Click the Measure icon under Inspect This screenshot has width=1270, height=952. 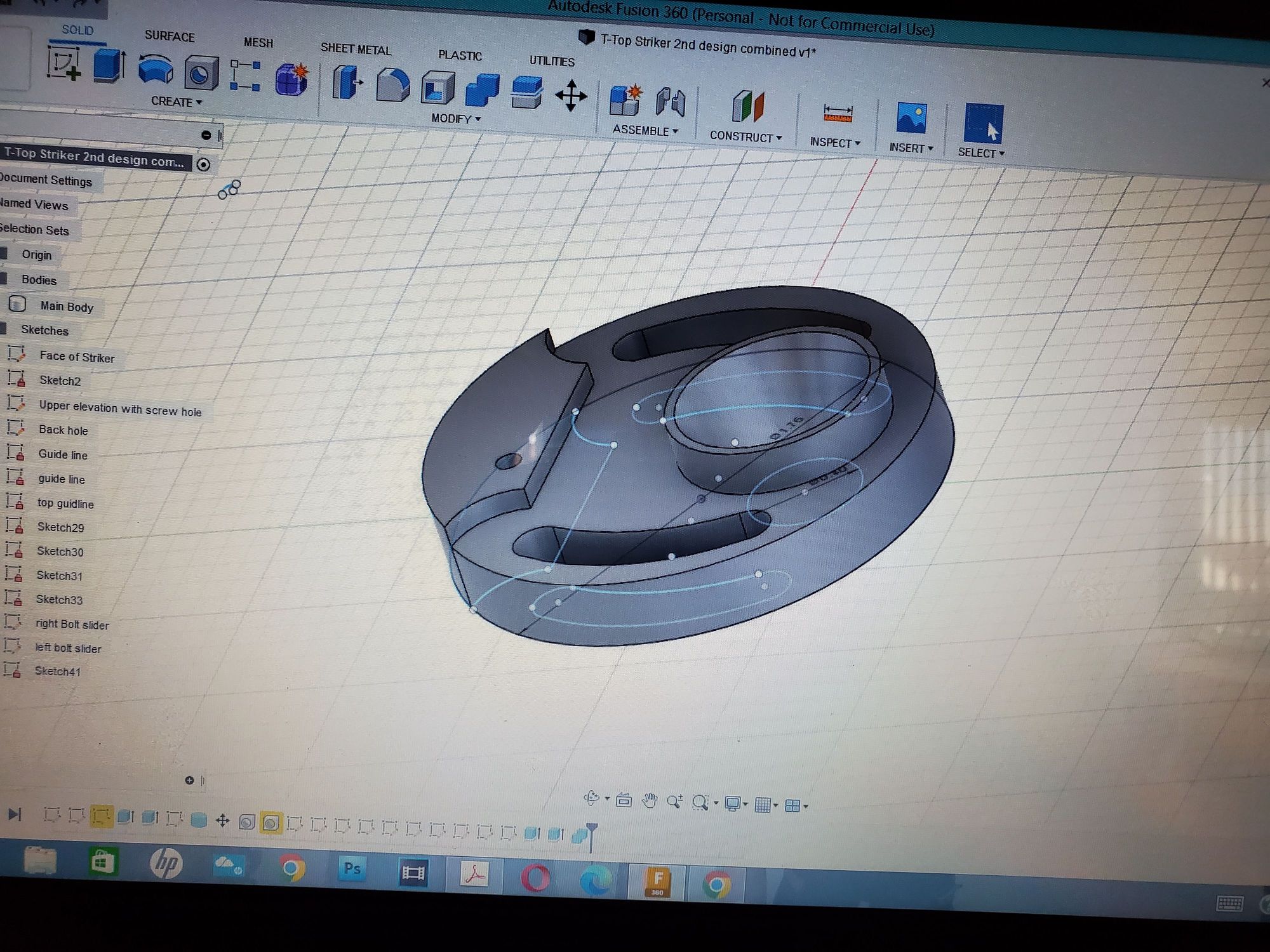(x=838, y=114)
